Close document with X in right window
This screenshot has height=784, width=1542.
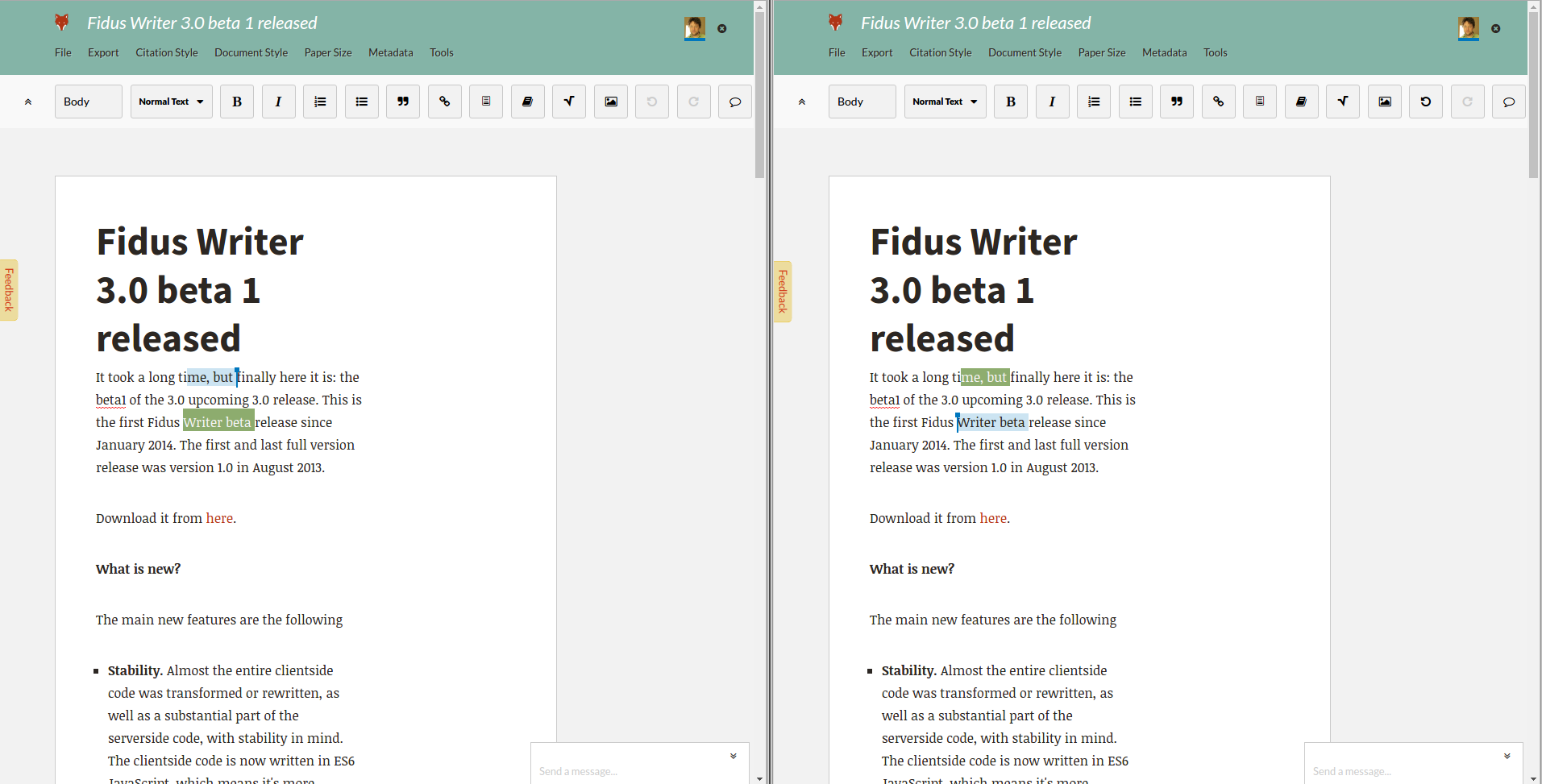click(1496, 28)
